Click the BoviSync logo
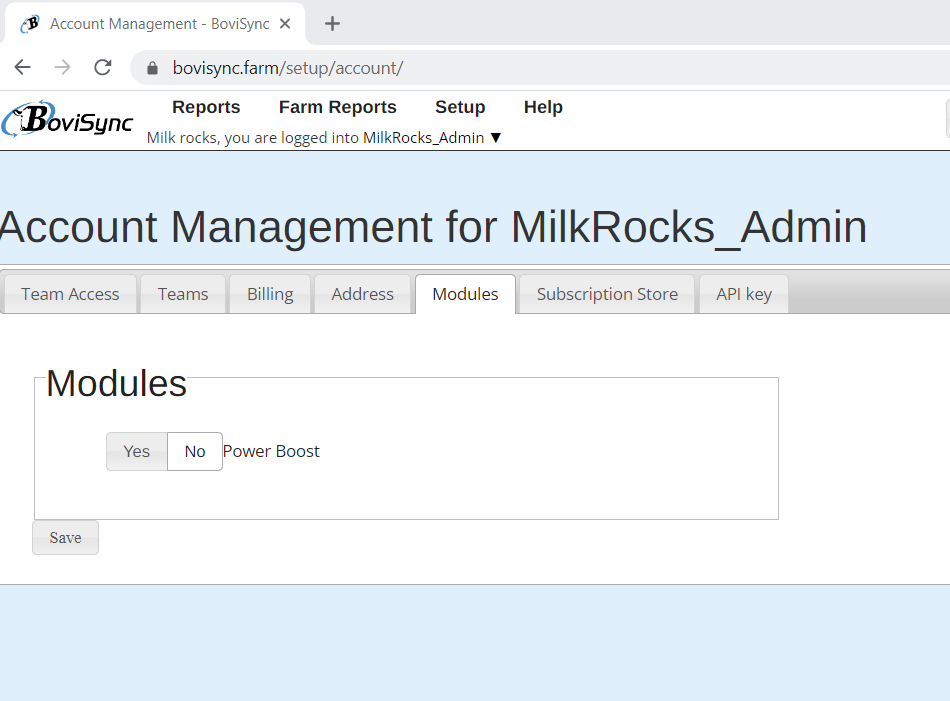This screenshot has width=950, height=701. [67, 119]
